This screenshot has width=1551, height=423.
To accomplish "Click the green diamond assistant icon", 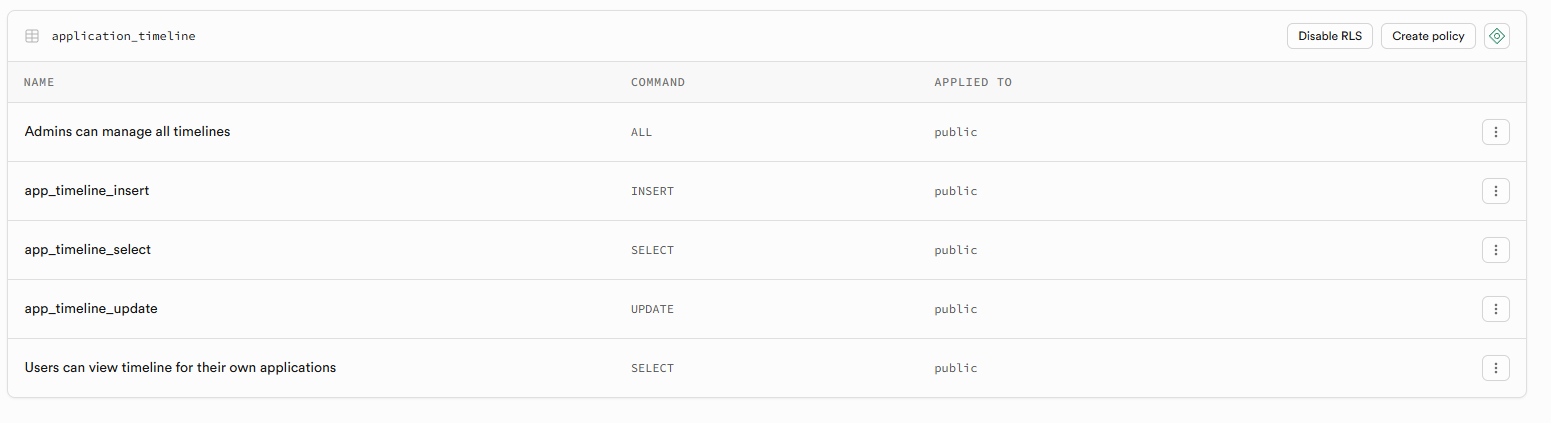I will (x=1496, y=36).
